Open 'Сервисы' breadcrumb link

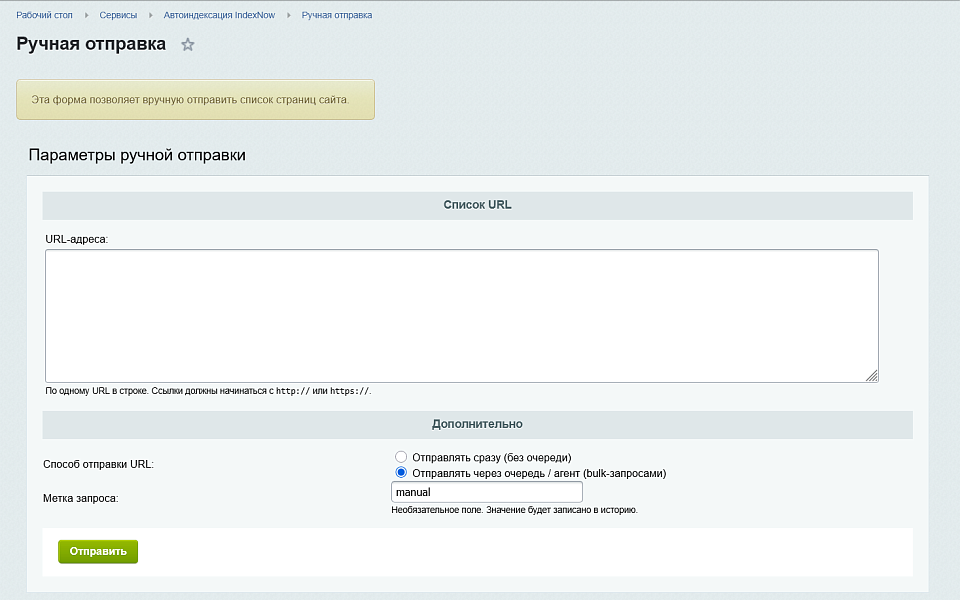pos(118,16)
